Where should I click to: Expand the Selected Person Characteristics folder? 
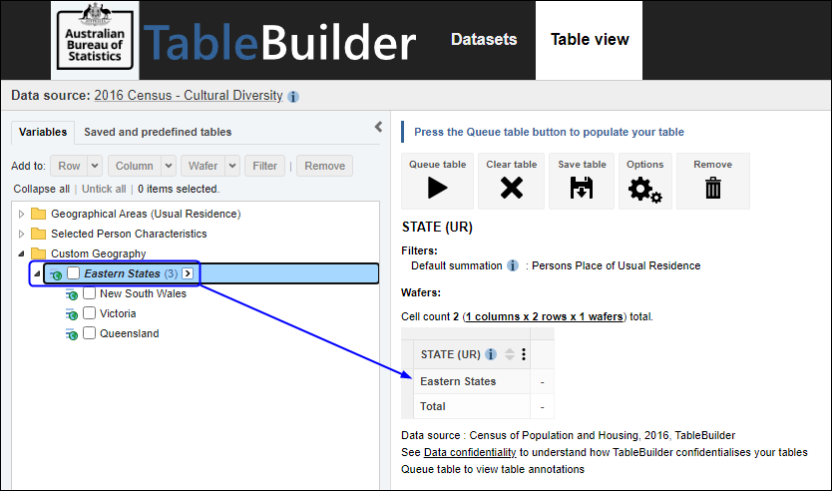21,234
